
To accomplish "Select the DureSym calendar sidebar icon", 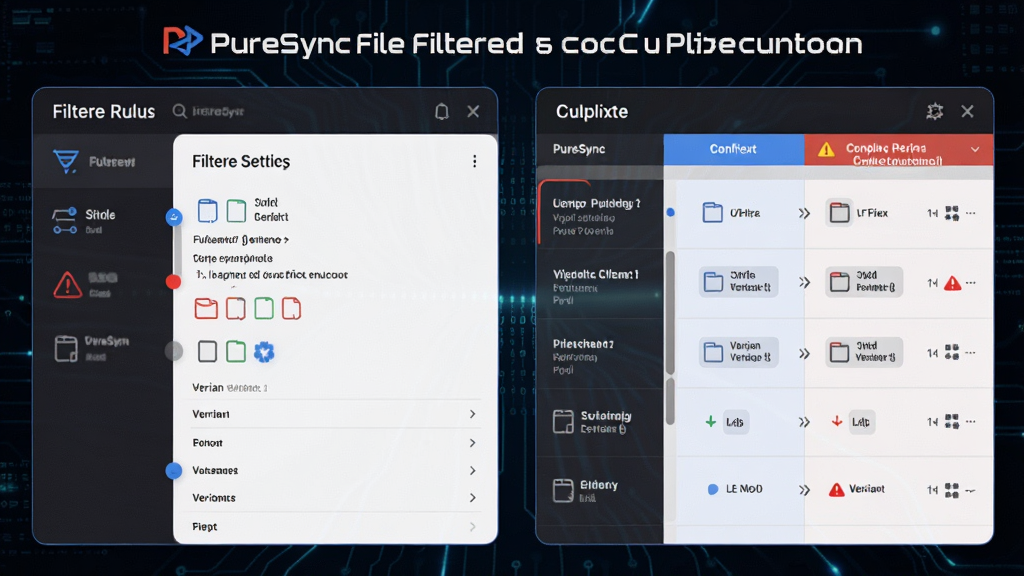I will (x=66, y=348).
